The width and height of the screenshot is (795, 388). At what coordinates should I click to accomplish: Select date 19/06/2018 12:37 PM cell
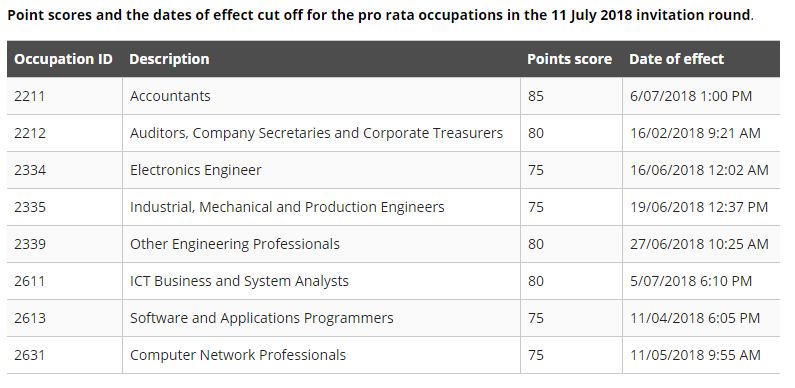pyautogui.click(x=699, y=207)
